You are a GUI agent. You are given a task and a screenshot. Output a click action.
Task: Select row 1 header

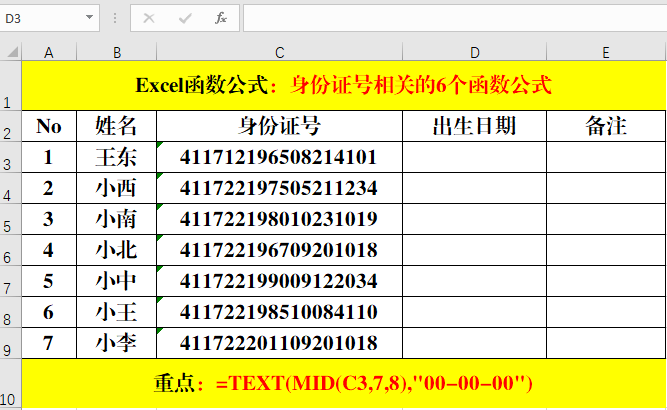pos(10,85)
